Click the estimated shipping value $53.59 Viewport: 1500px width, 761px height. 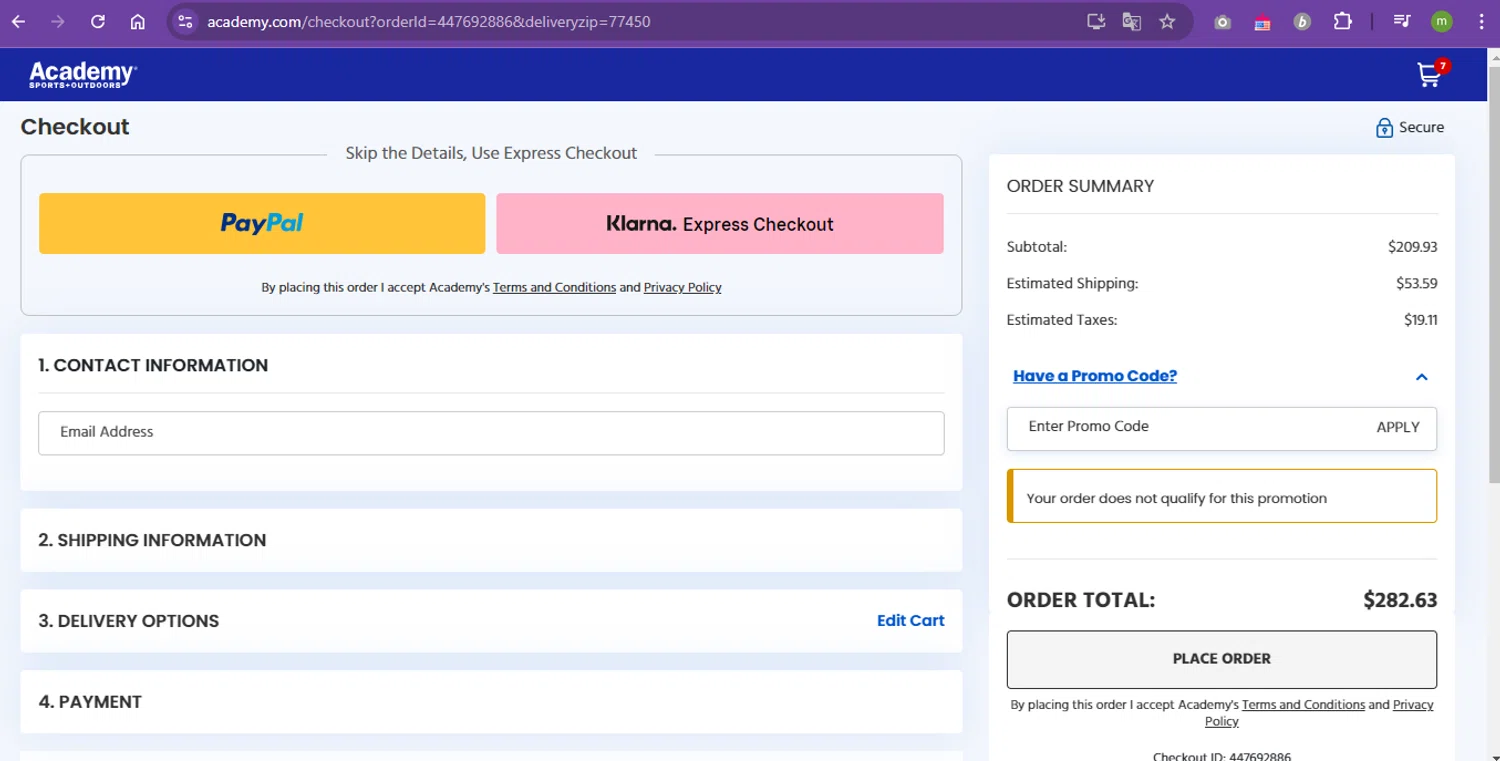point(1416,284)
